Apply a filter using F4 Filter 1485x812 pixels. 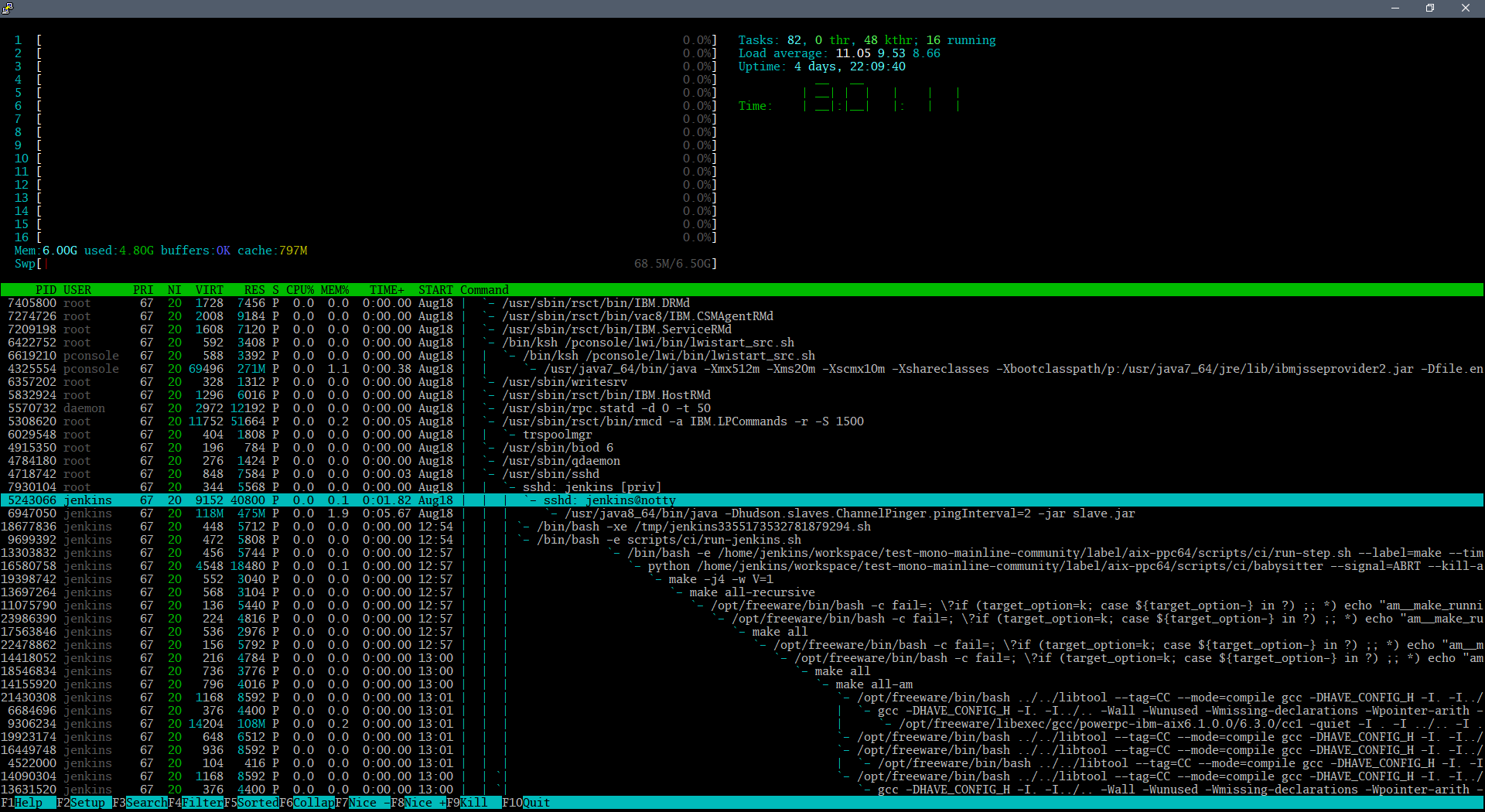[x=196, y=803]
